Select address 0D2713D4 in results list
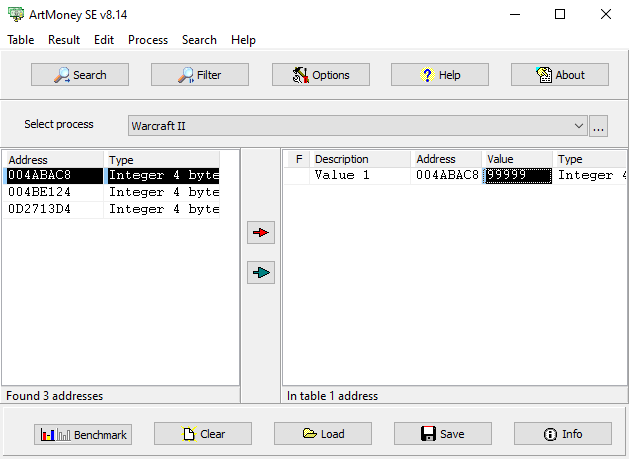The image size is (629, 459). click(x=53, y=209)
